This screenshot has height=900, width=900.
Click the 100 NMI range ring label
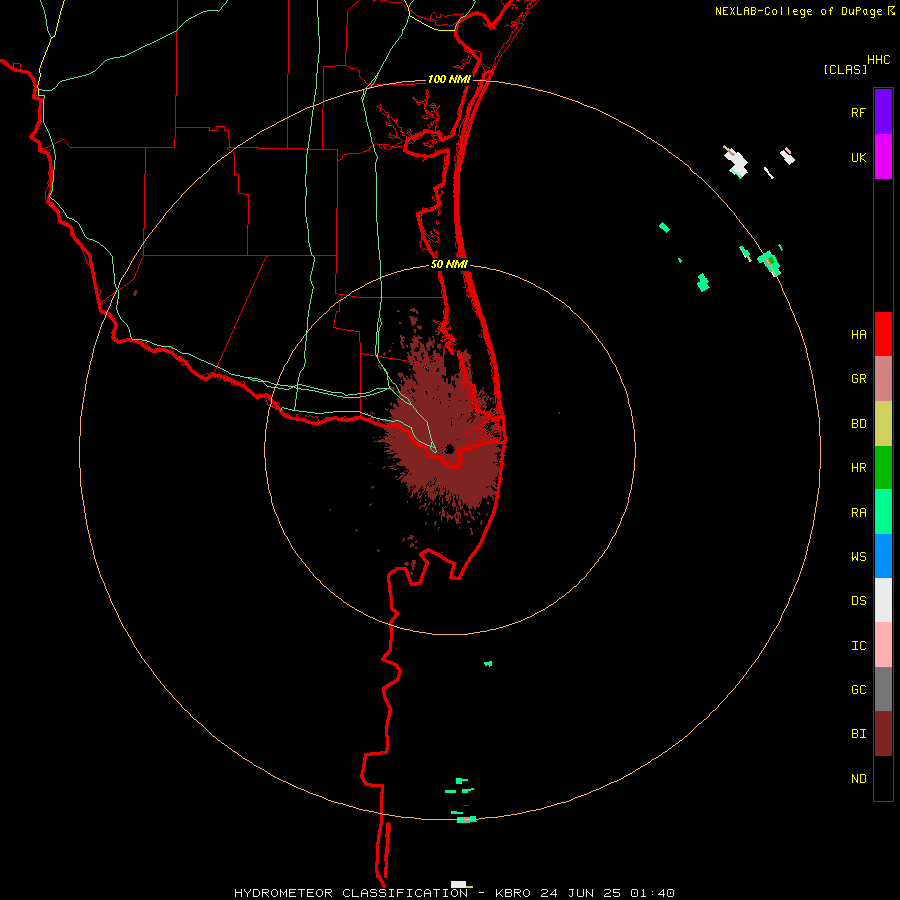click(x=449, y=79)
